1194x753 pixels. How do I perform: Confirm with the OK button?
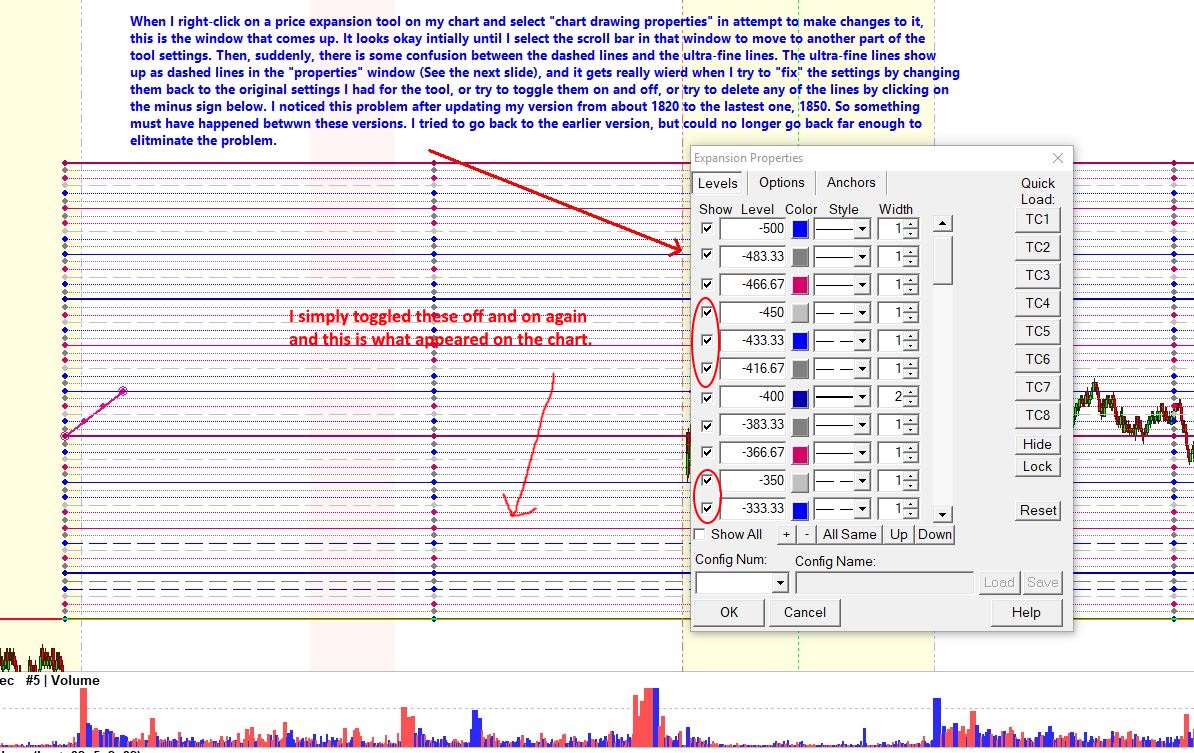729,612
